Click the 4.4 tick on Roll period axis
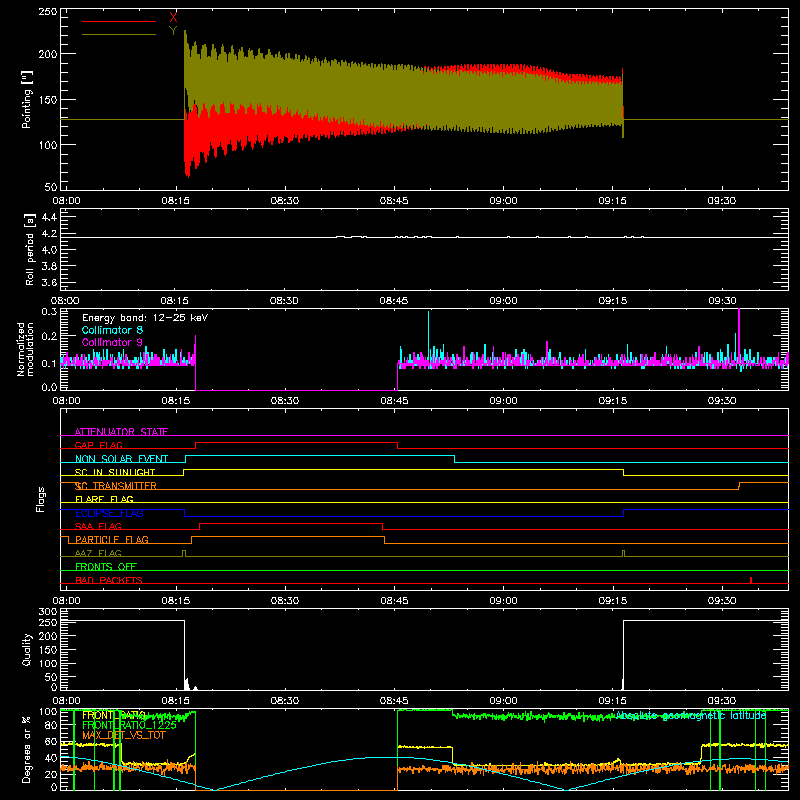Screen dimensions: 800x800 click(x=49, y=217)
